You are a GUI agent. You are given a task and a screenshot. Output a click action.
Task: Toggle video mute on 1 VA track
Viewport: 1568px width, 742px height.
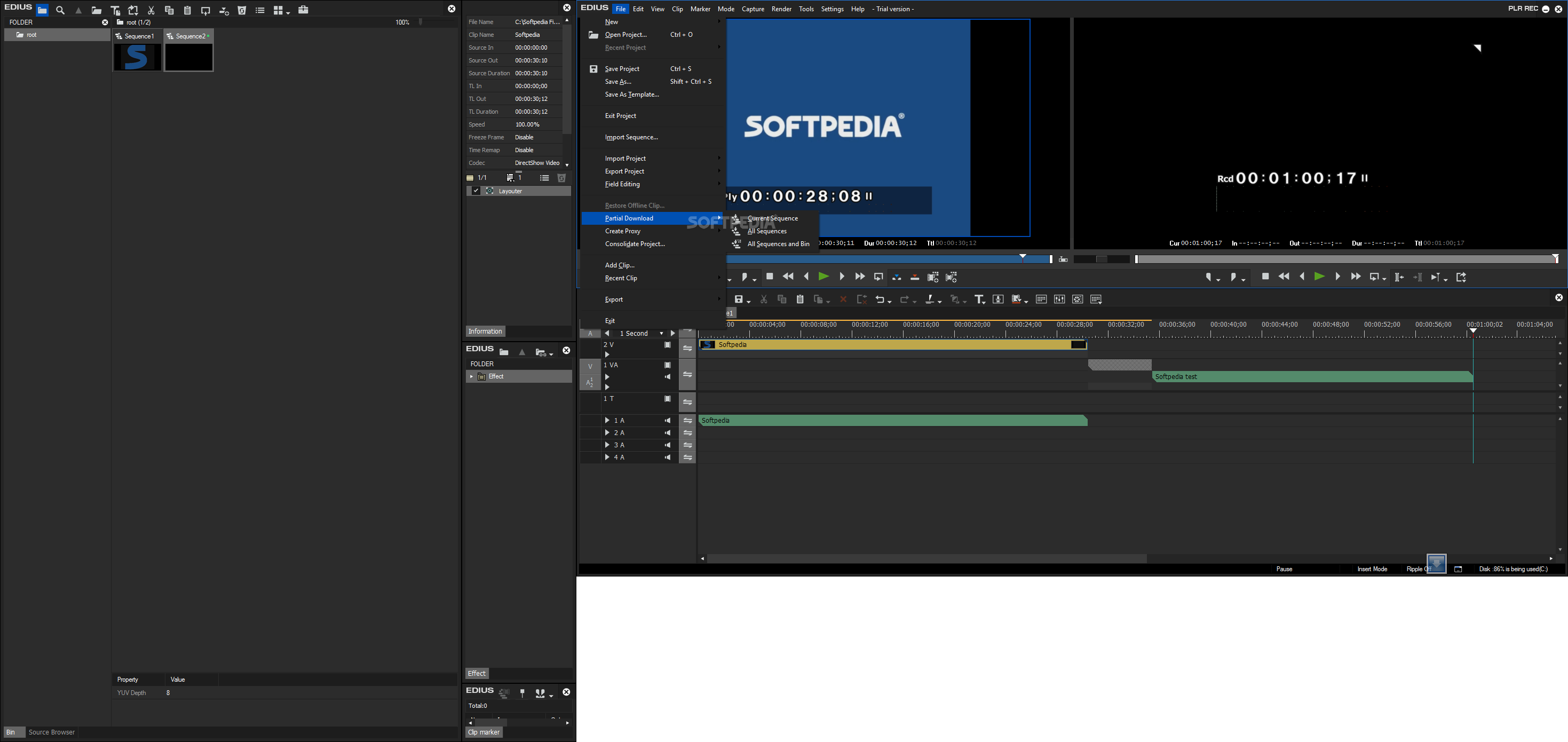coord(668,365)
